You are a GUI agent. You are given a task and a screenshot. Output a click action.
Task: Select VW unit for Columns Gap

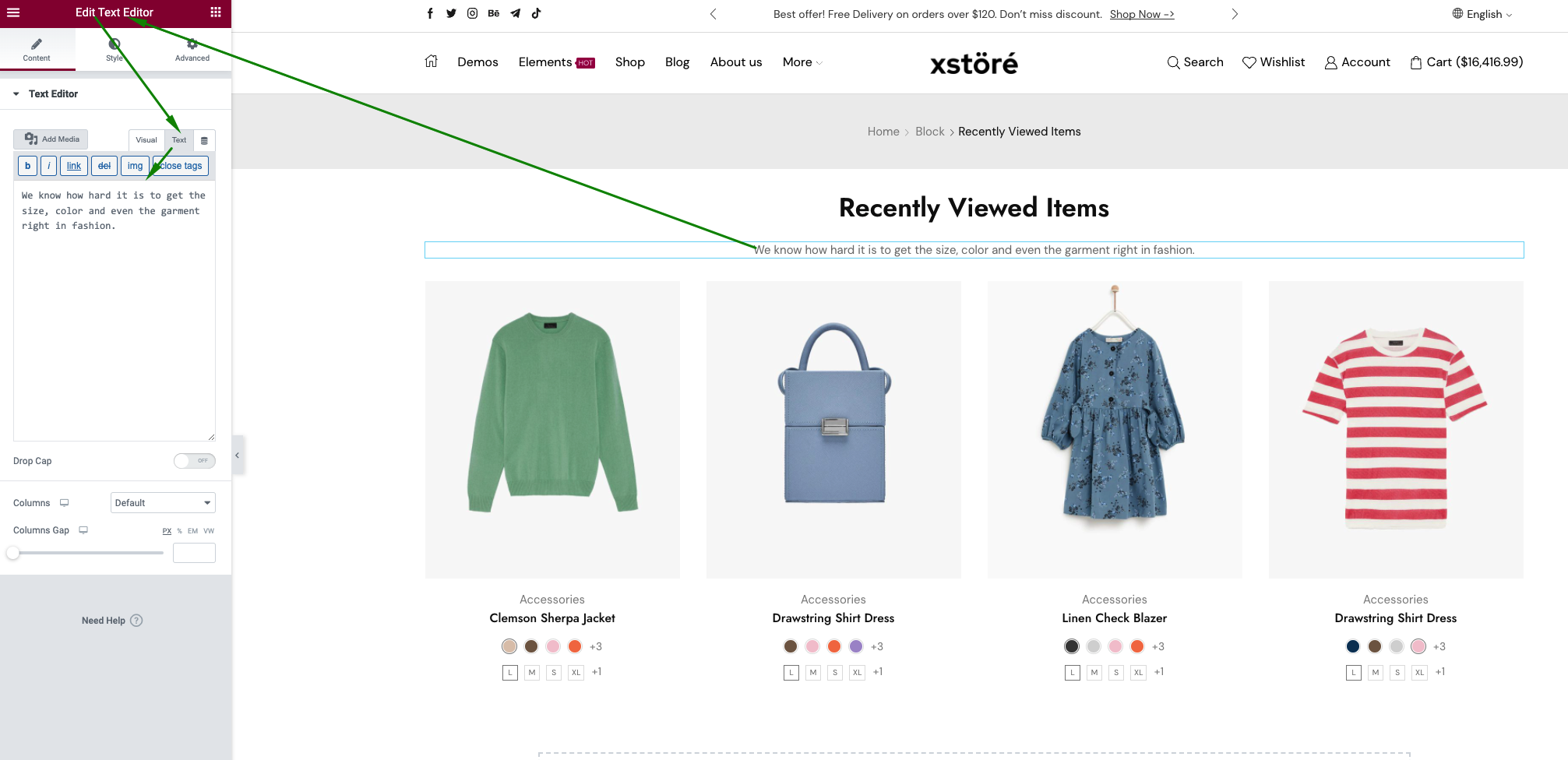[x=209, y=531]
